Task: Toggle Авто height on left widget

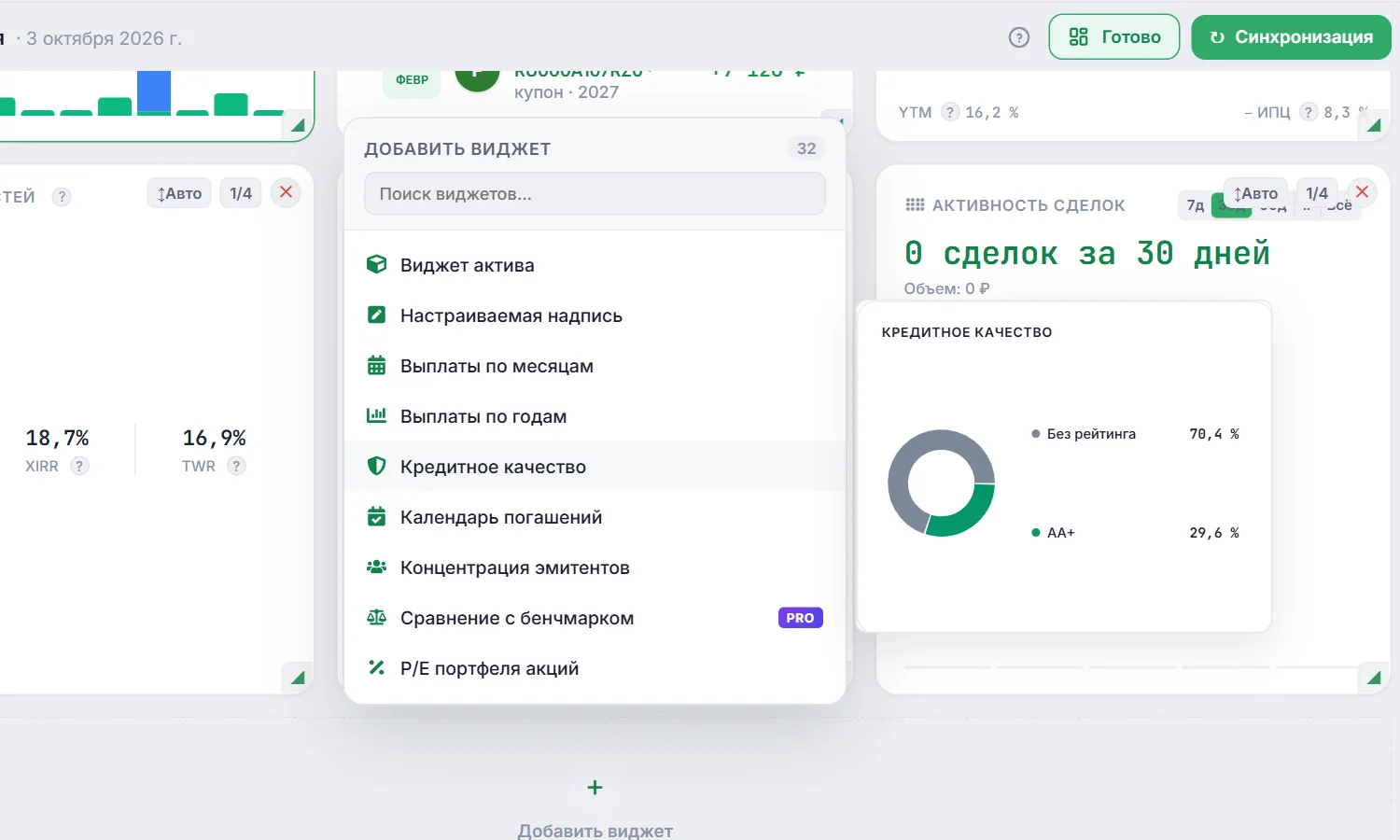Action: (179, 193)
